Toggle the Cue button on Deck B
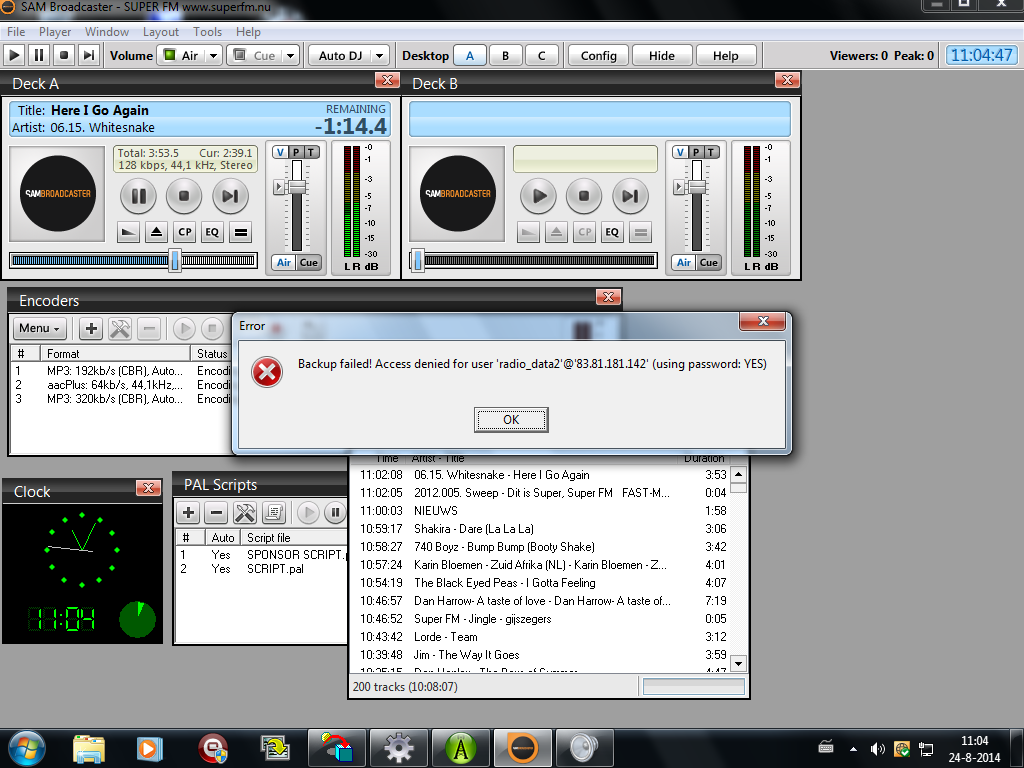The height and width of the screenshot is (768, 1024). tap(708, 263)
